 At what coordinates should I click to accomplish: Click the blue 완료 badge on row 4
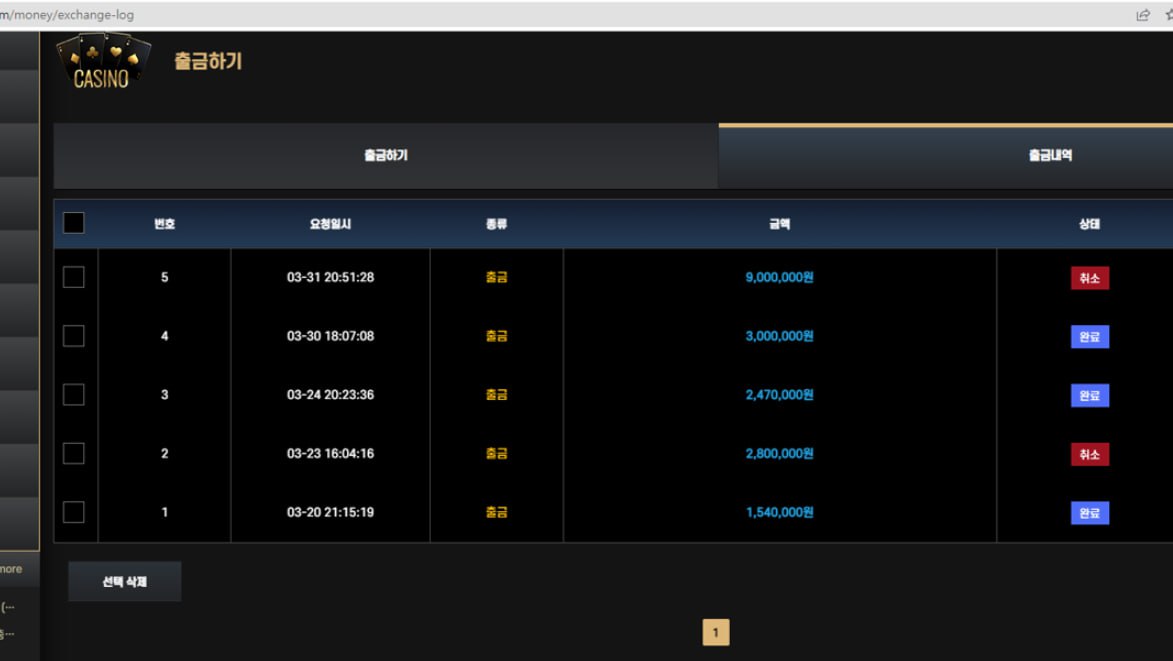1089,337
